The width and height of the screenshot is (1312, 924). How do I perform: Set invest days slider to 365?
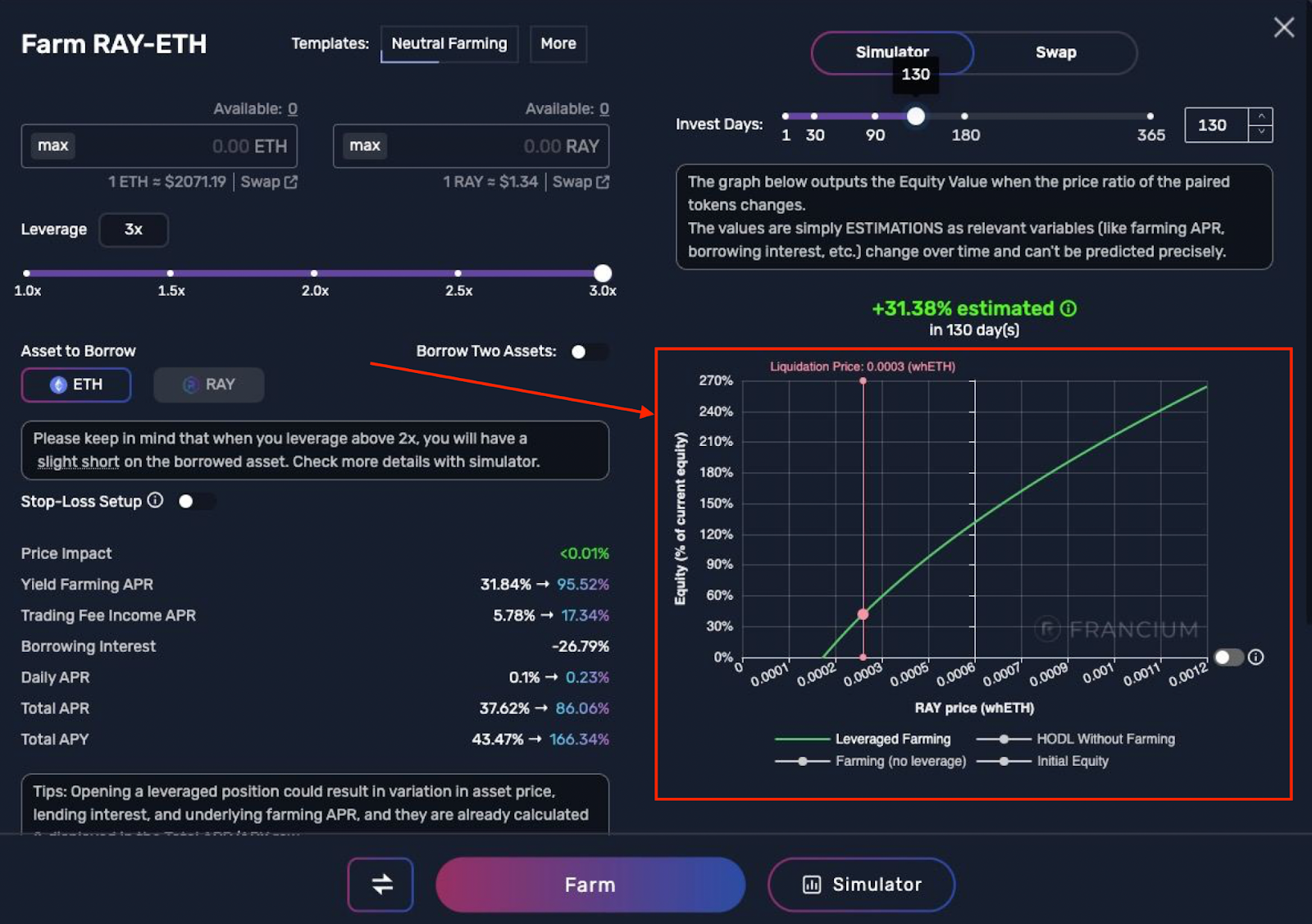point(1150,116)
